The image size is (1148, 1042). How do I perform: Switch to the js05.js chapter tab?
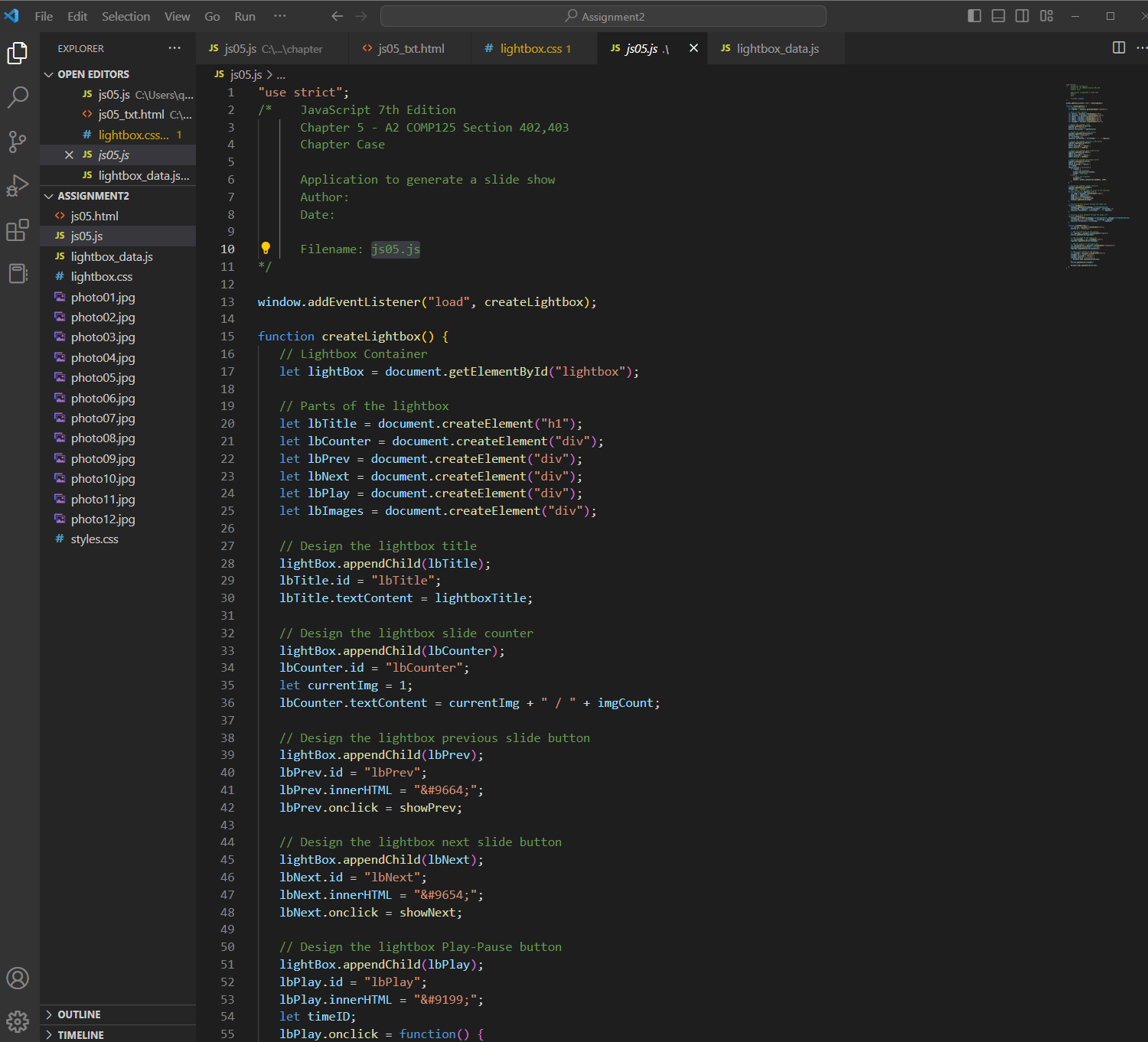(272, 48)
